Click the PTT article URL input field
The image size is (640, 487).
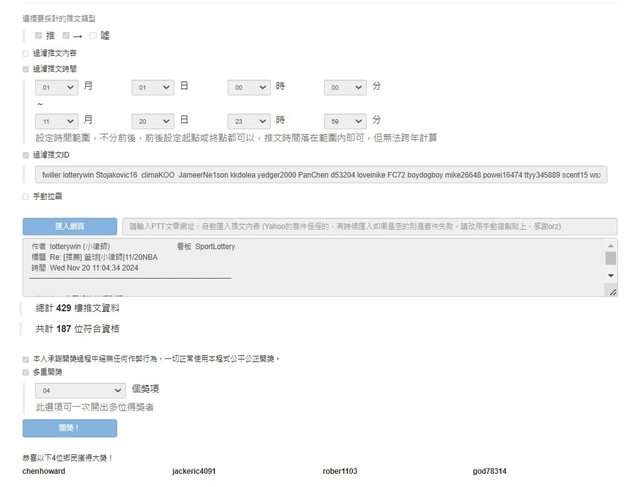coord(369,226)
